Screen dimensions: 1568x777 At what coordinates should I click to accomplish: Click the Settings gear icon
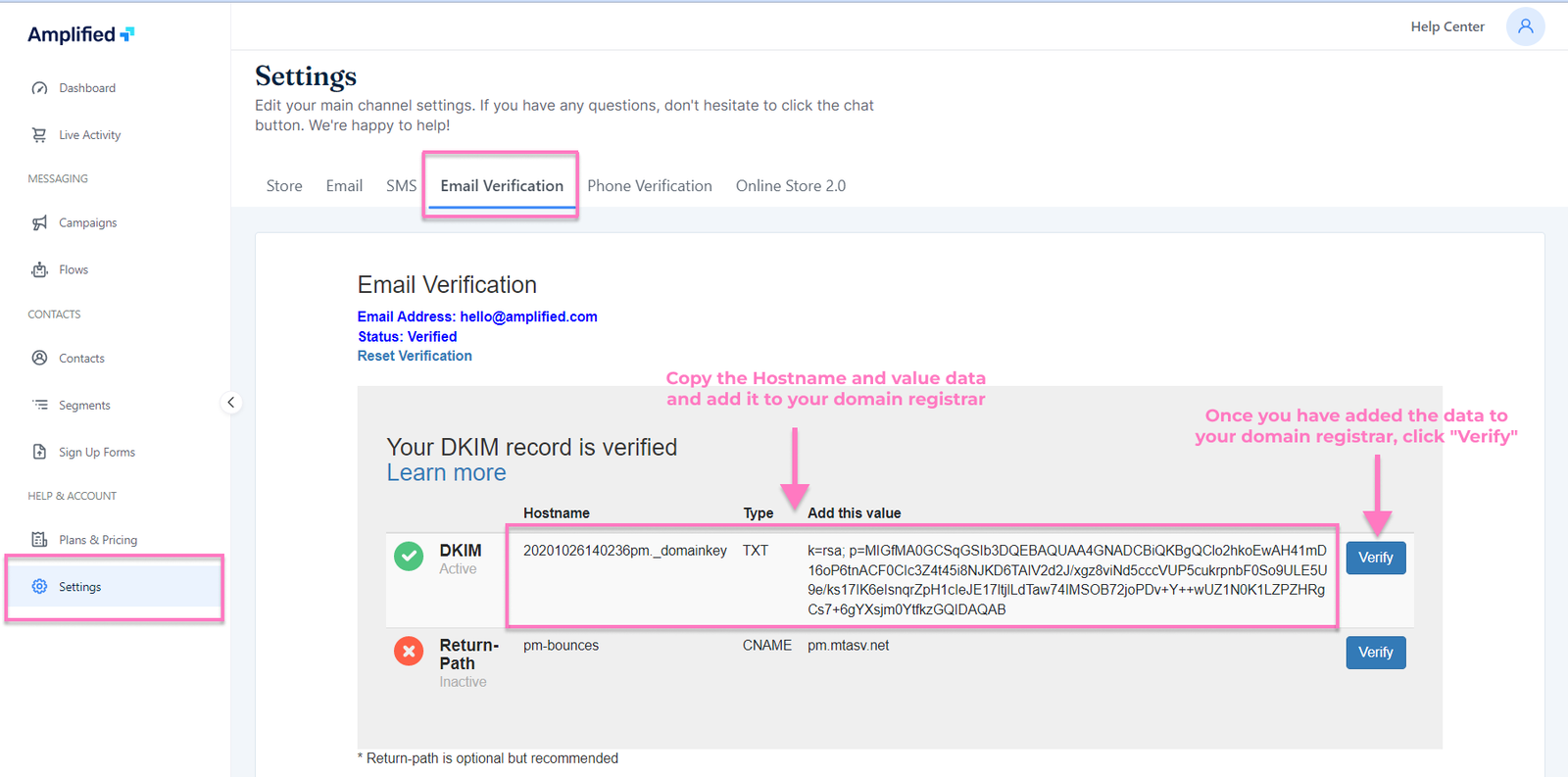(39, 587)
